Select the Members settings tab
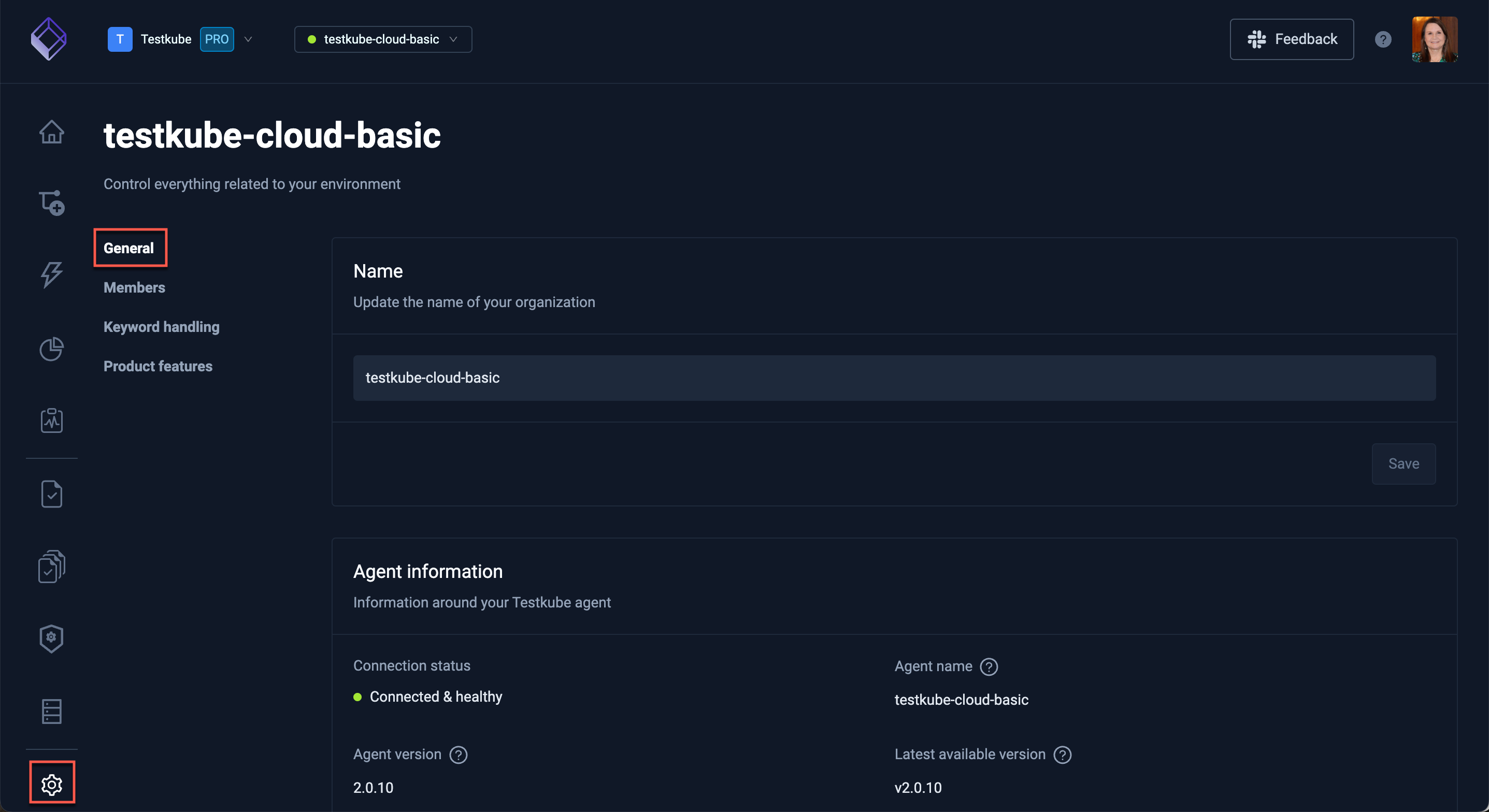1489x812 pixels. pyautogui.click(x=134, y=287)
